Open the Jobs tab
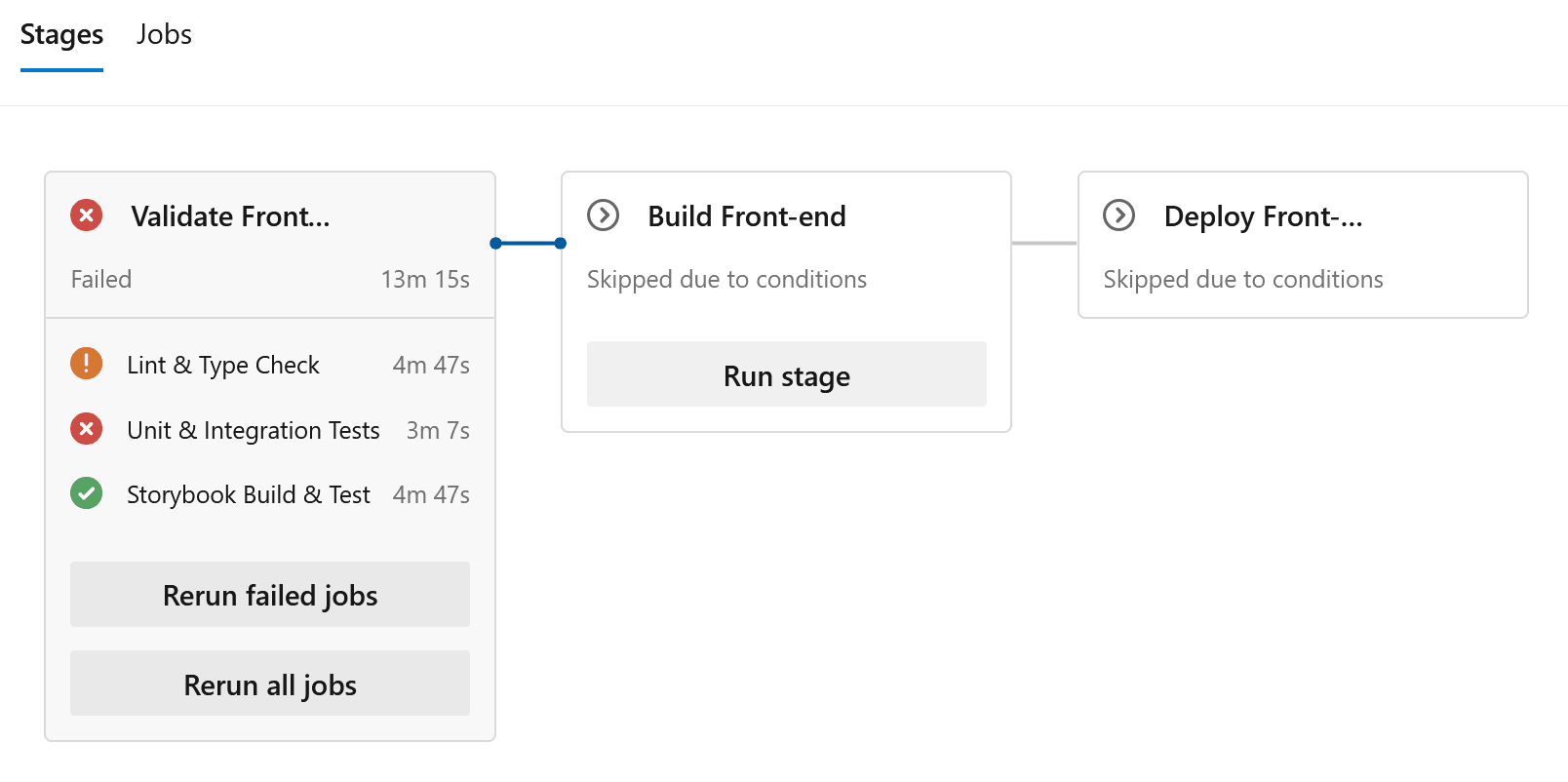The width and height of the screenshot is (1568, 782). [x=164, y=35]
